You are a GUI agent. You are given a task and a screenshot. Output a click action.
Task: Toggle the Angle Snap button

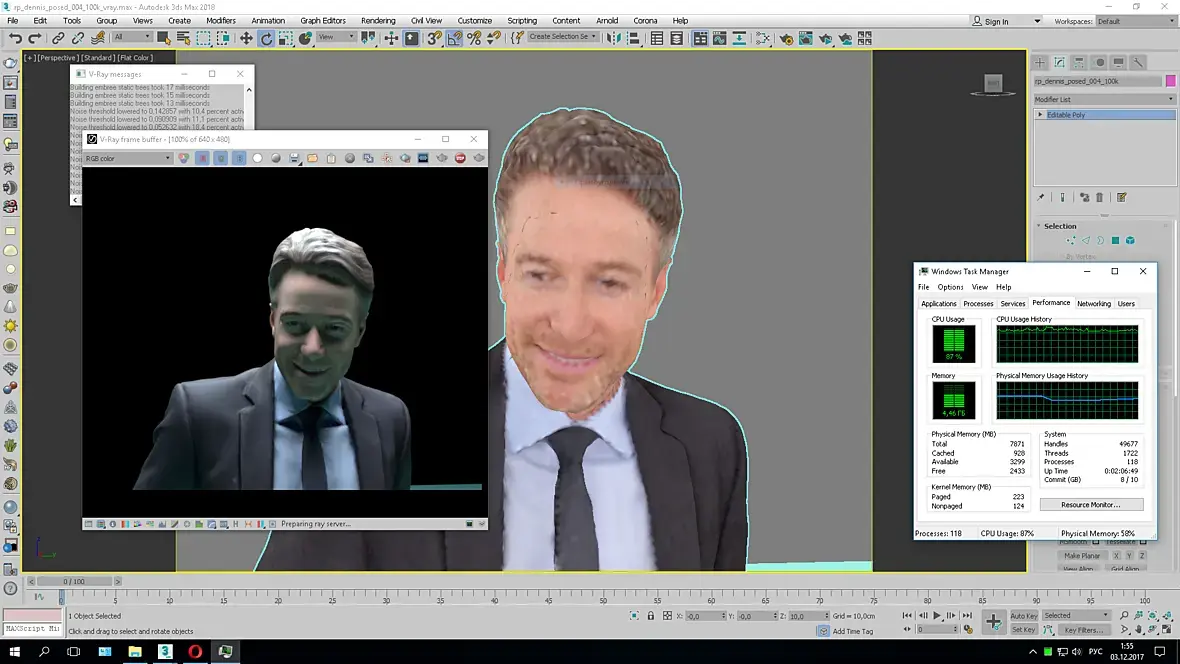[455, 38]
